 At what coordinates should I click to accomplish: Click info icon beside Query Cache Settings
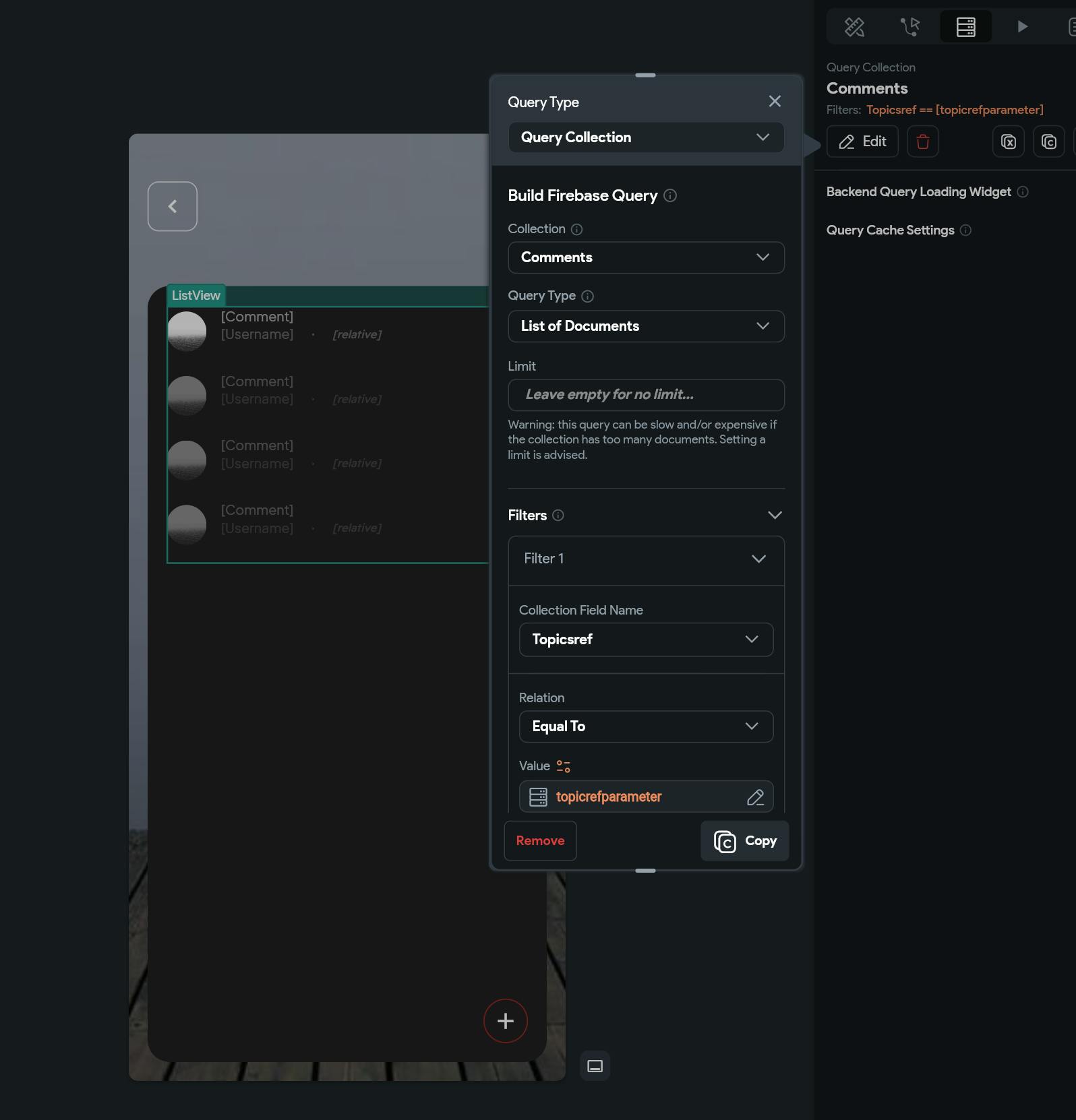pos(965,230)
